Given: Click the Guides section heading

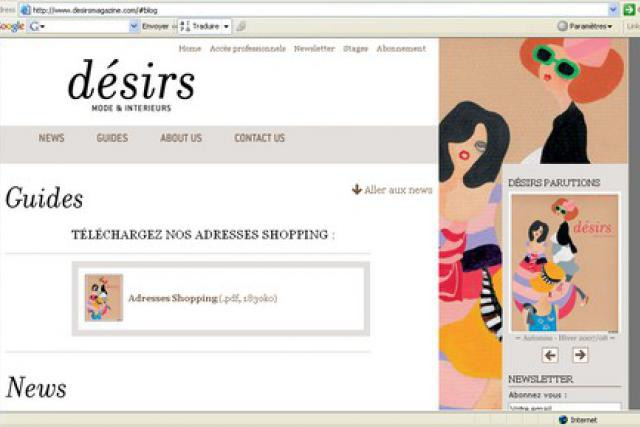Looking at the screenshot, I should [x=44, y=198].
